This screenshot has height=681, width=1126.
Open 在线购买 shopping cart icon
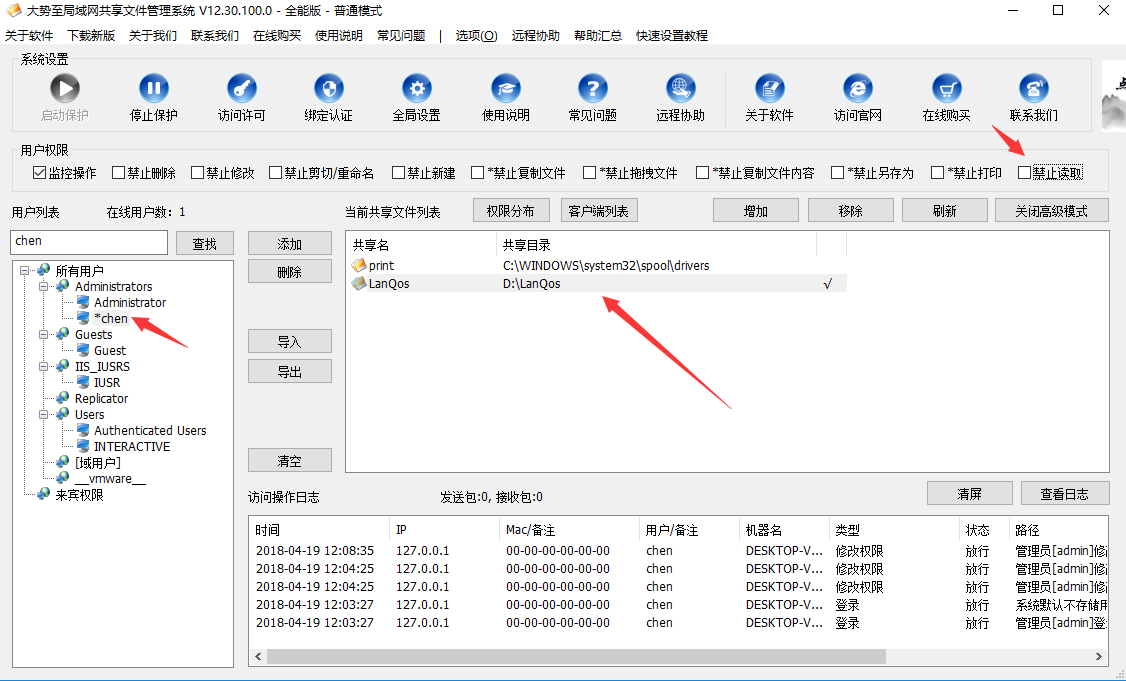click(x=946, y=89)
